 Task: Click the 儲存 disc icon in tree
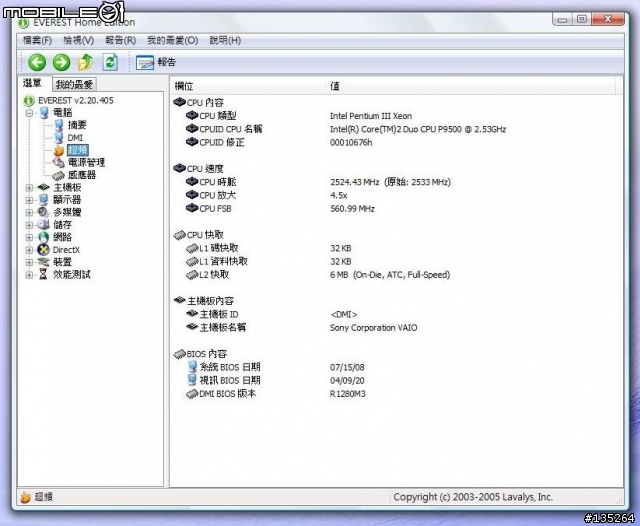43,224
